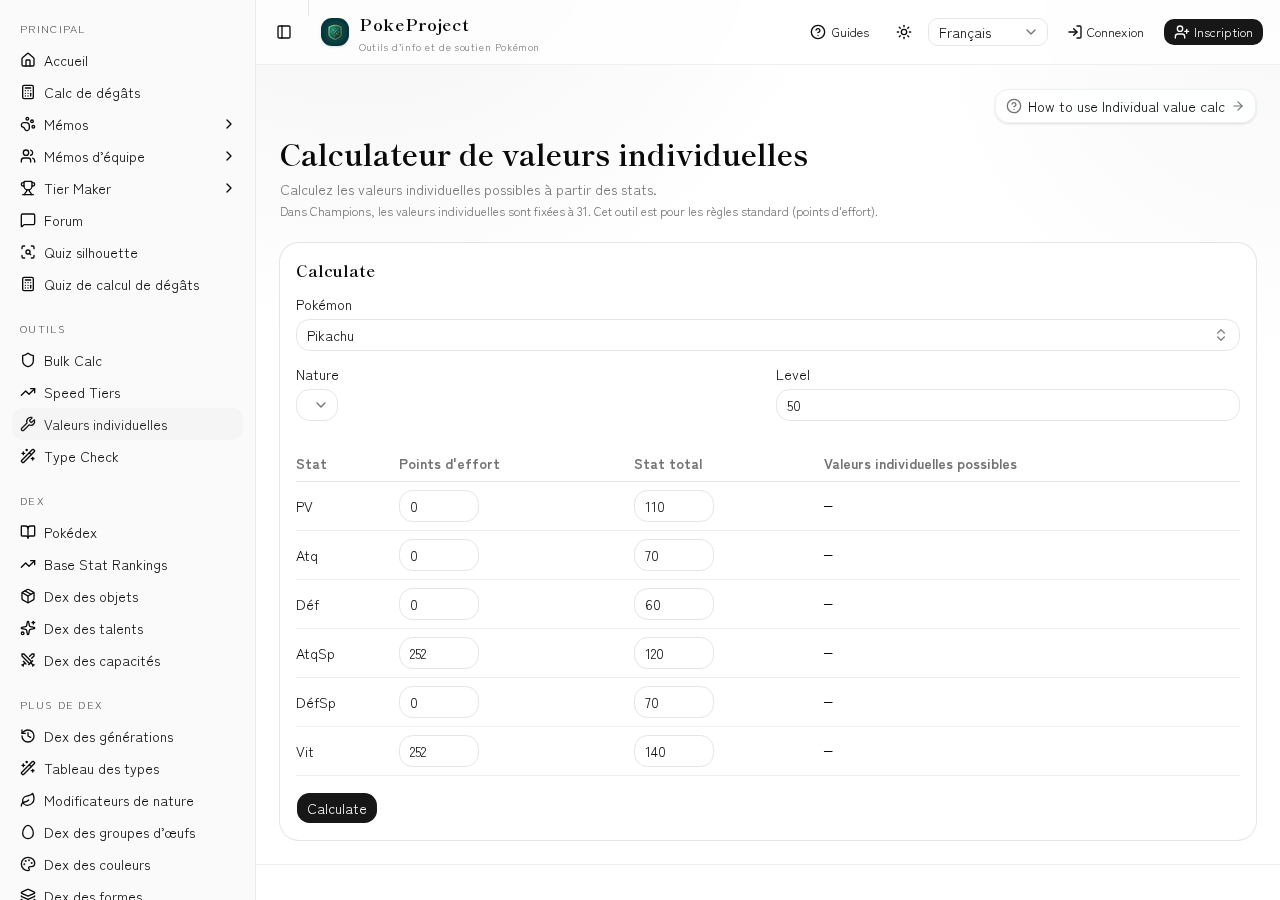
Task: Click the Tableau des types icon
Action: point(28,769)
